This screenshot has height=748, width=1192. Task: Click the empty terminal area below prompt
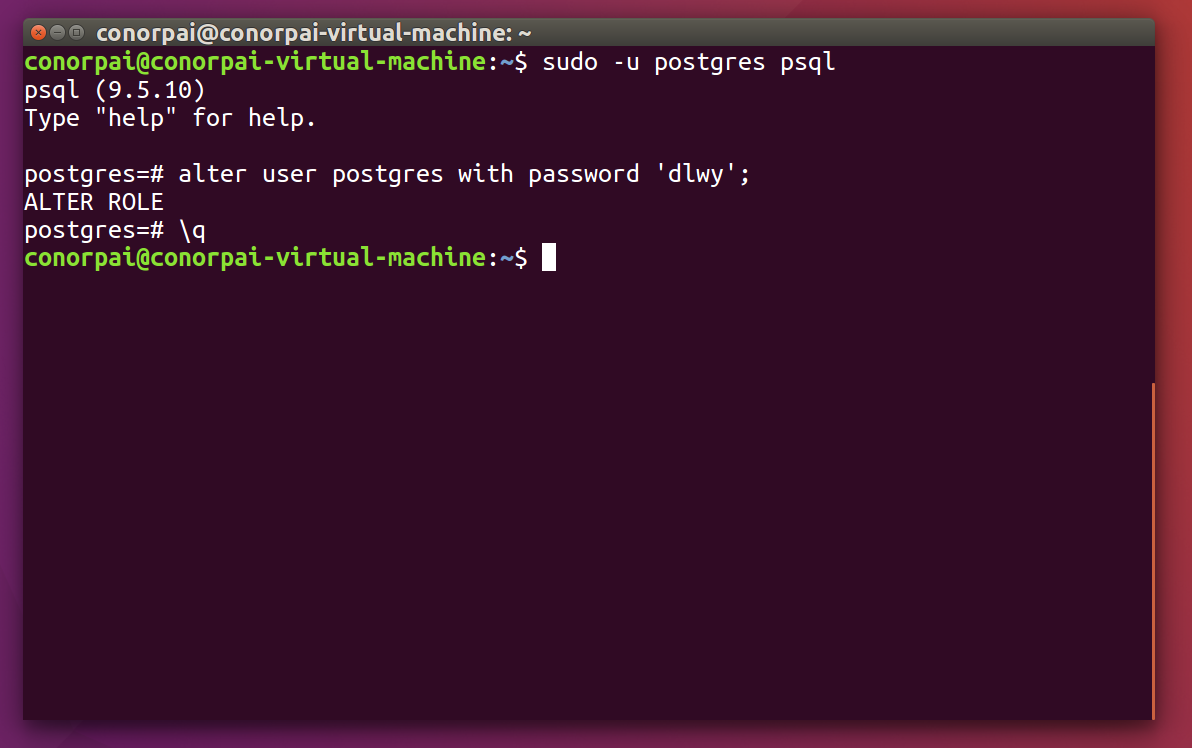coord(587,494)
